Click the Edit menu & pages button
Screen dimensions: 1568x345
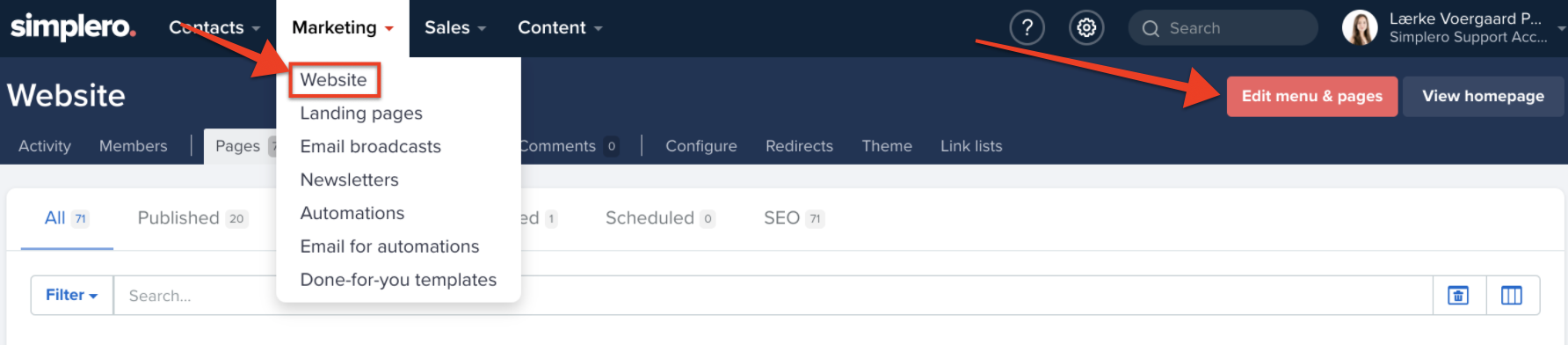tap(1312, 96)
